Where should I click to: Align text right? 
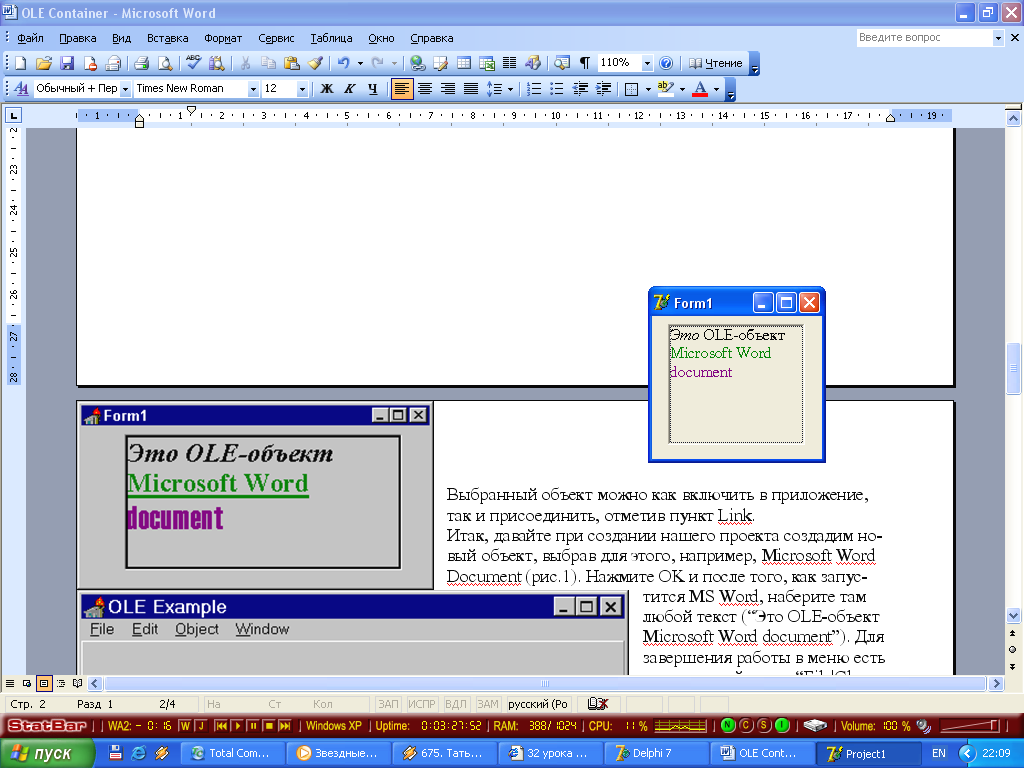pos(447,89)
